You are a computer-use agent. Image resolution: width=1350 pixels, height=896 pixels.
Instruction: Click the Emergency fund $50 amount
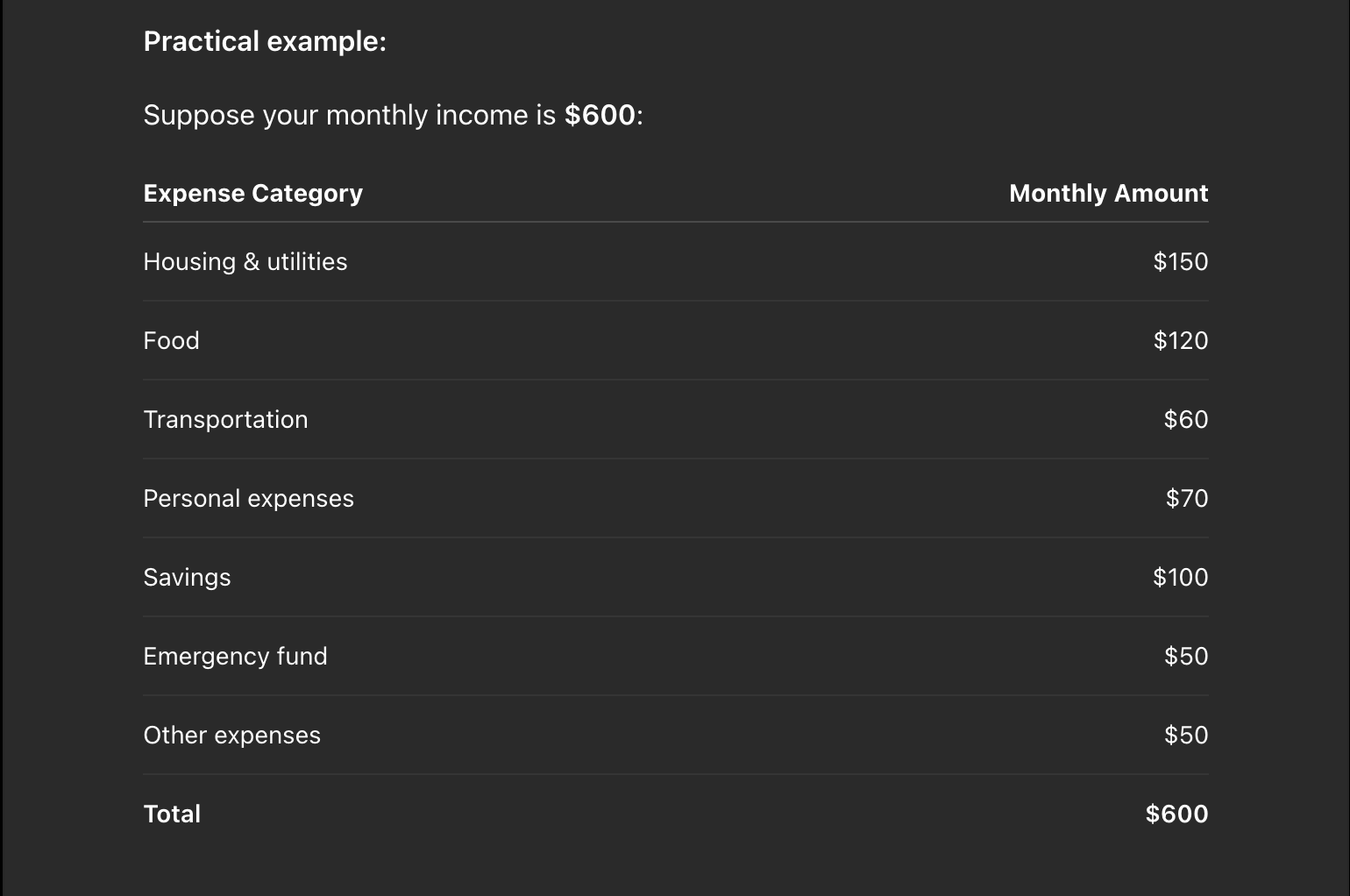pos(1186,657)
